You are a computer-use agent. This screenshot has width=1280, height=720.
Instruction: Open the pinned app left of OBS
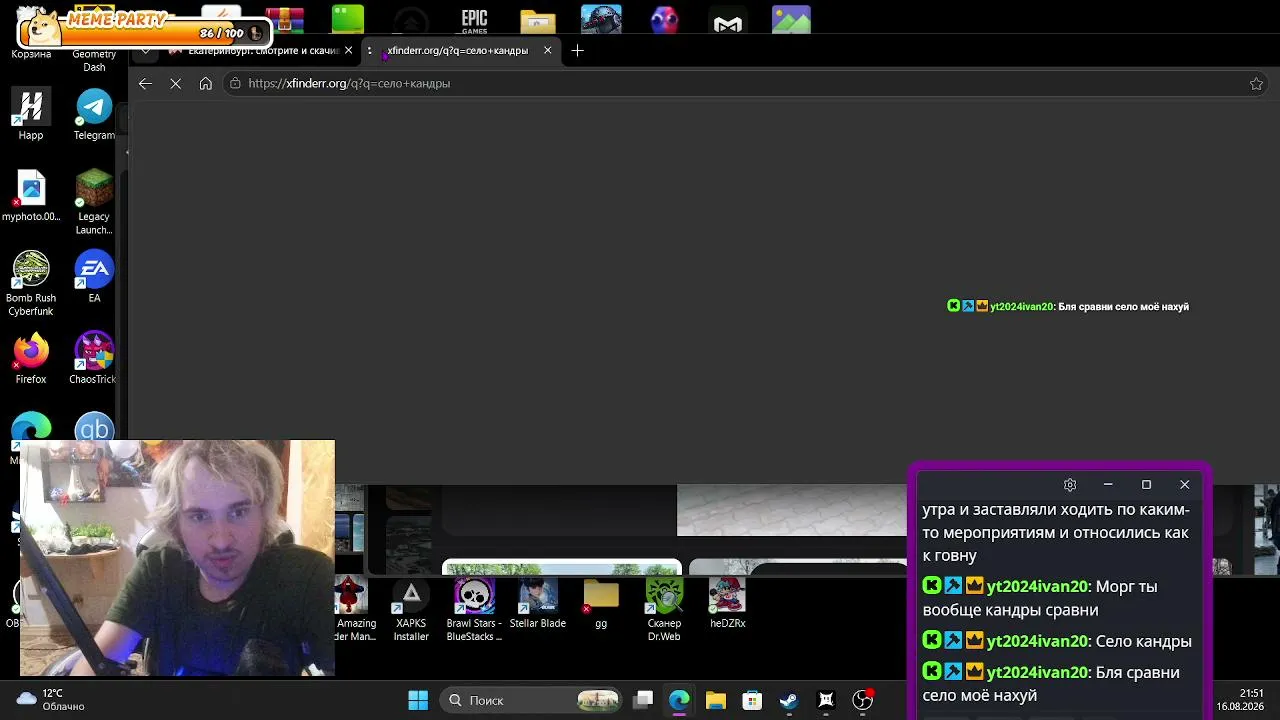826,700
